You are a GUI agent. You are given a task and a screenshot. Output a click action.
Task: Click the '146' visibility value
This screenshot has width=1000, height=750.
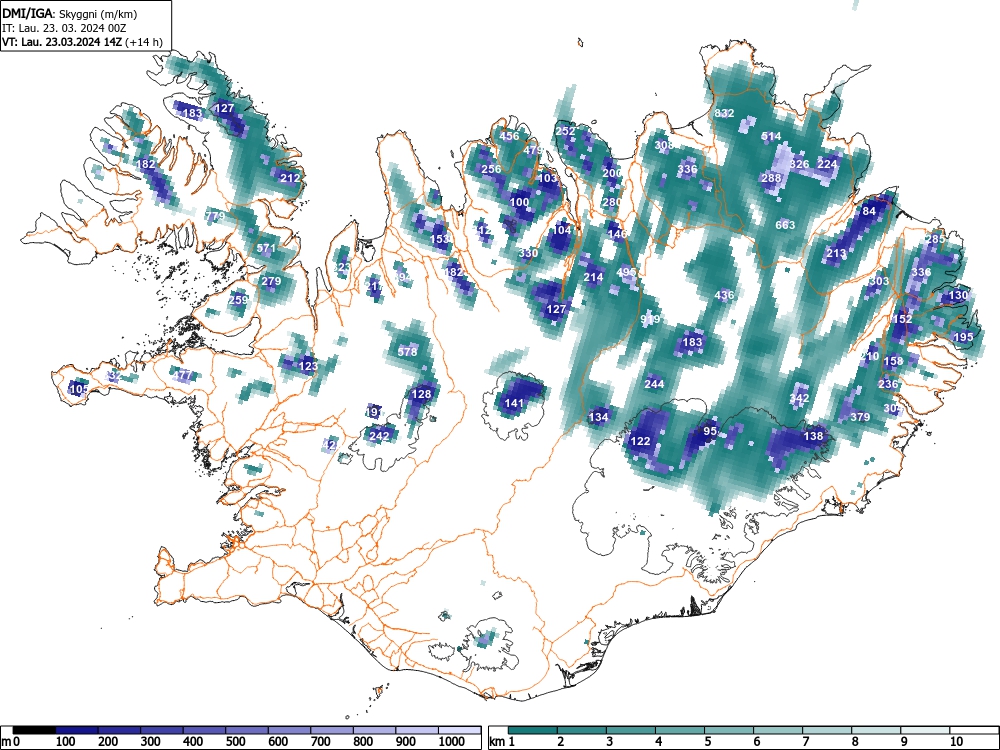coord(617,234)
